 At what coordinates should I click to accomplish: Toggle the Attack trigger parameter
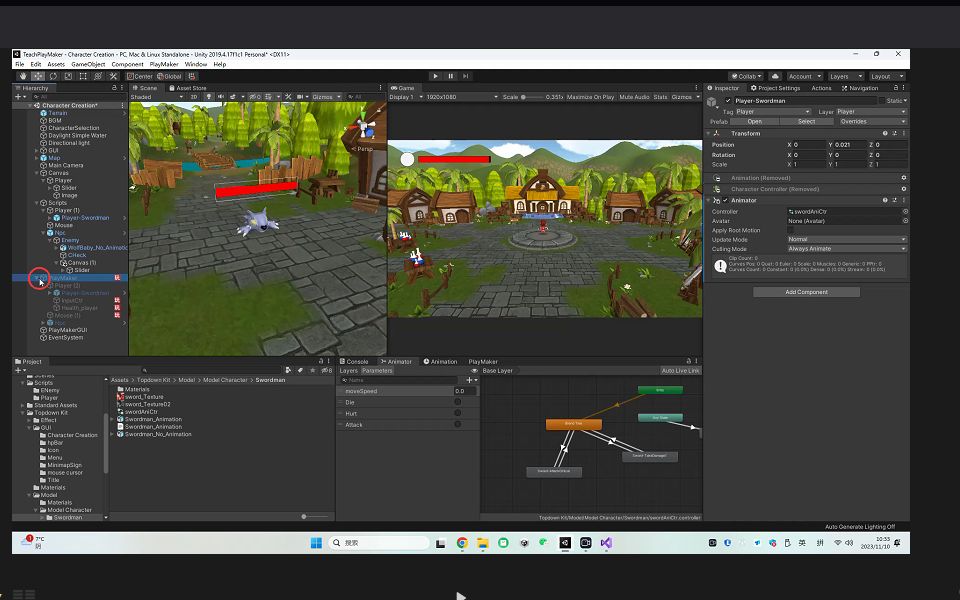457,424
